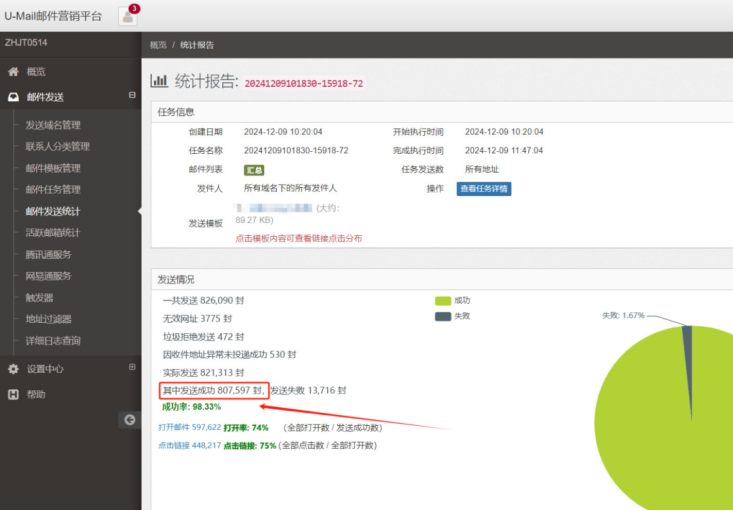Expand the 设置中心 menu section
Viewport: 733px width, 511px height.
coord(132,367)
